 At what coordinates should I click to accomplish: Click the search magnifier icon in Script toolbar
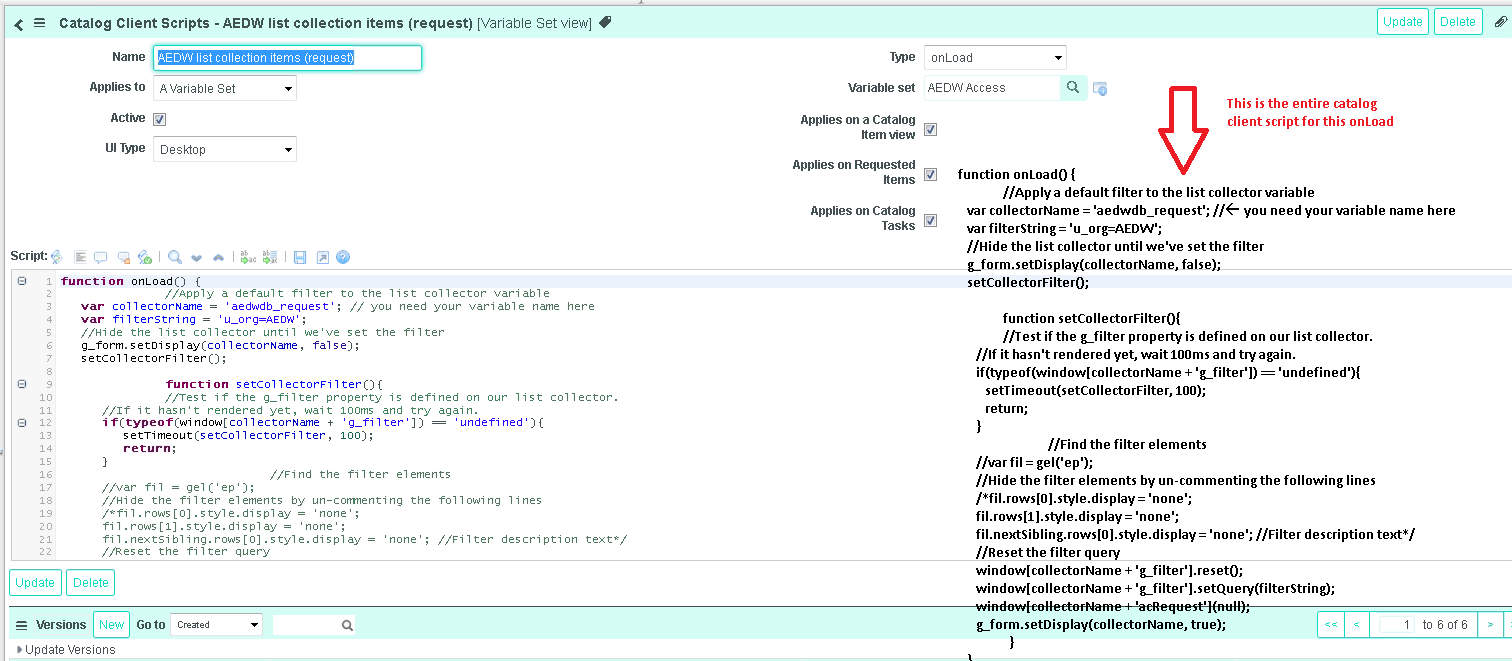point(175,257)
